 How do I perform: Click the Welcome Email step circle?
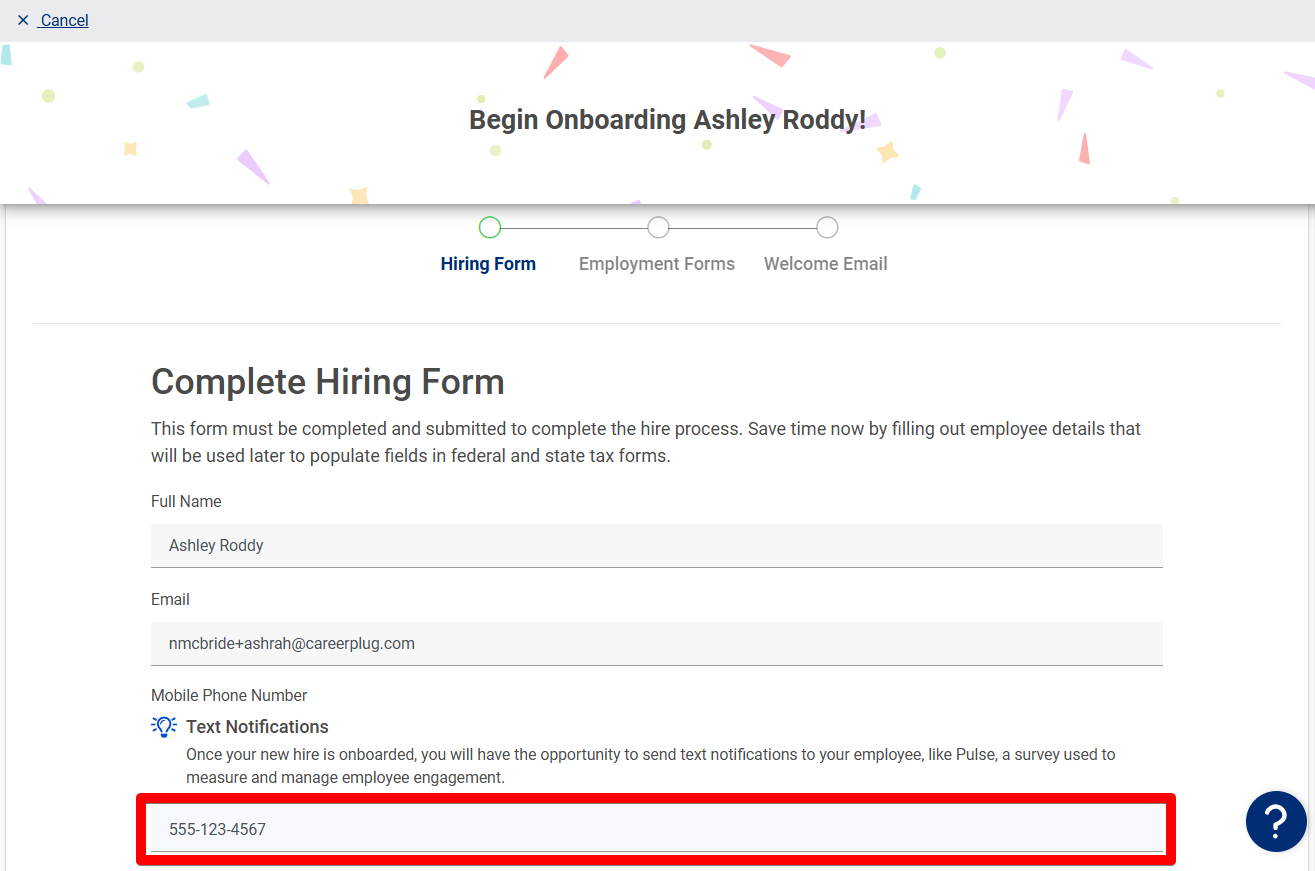[826, 227]
